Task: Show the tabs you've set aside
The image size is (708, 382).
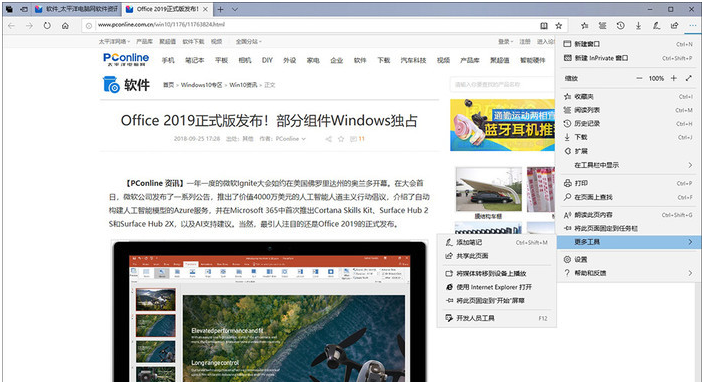Action: (9, 9)
